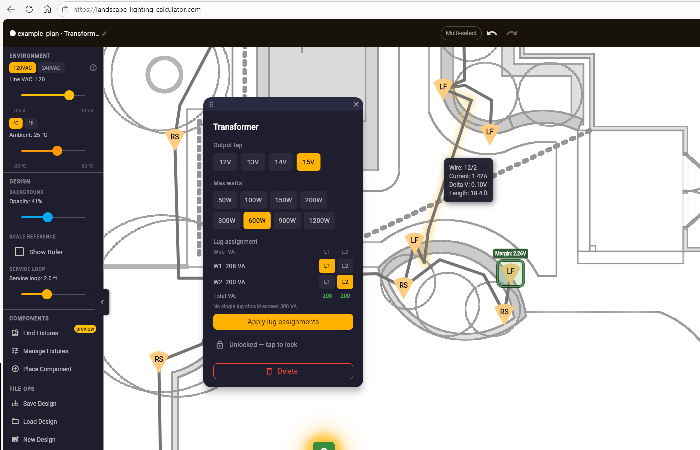The height and width of the screenshot is (450, 700).
Task: Choose the 15V output tap
Action: pos(308,162)
